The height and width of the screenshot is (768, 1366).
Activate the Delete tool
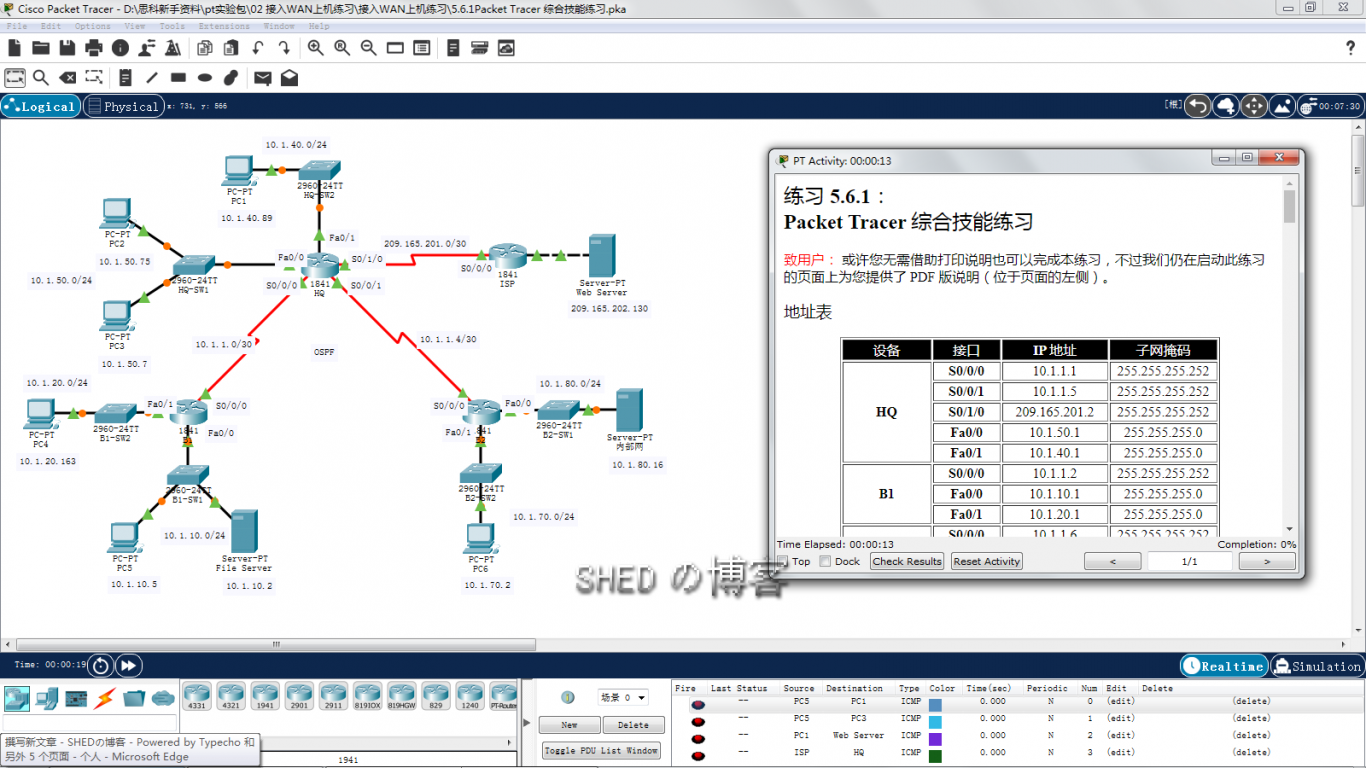tap(67, 77)
